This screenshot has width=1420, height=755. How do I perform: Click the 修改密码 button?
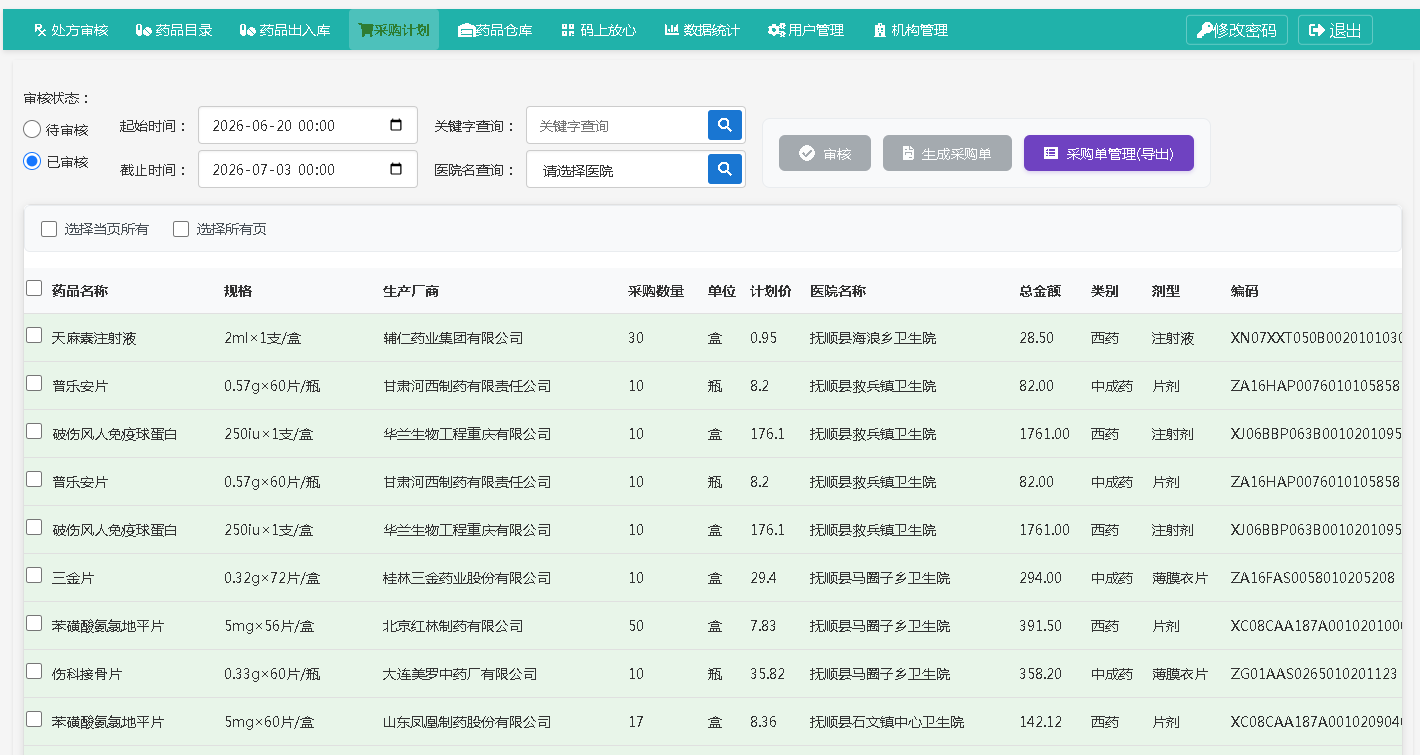click(1236, 30)
